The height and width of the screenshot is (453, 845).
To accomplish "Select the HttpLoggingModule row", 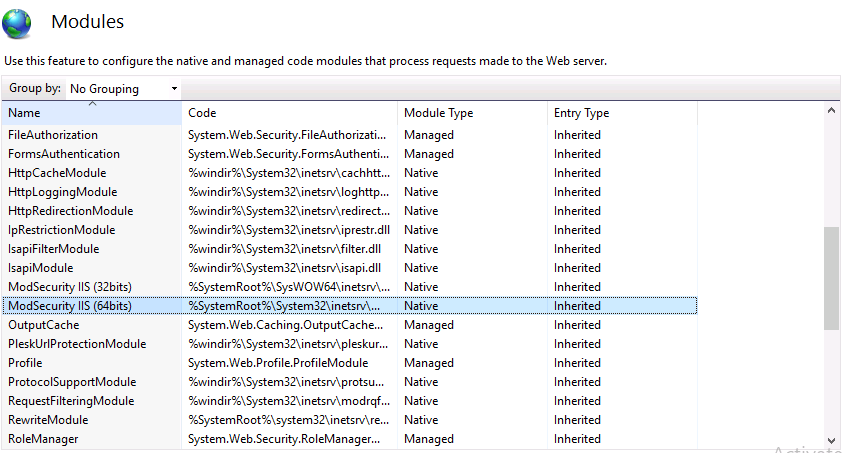I will coord(349,192).
